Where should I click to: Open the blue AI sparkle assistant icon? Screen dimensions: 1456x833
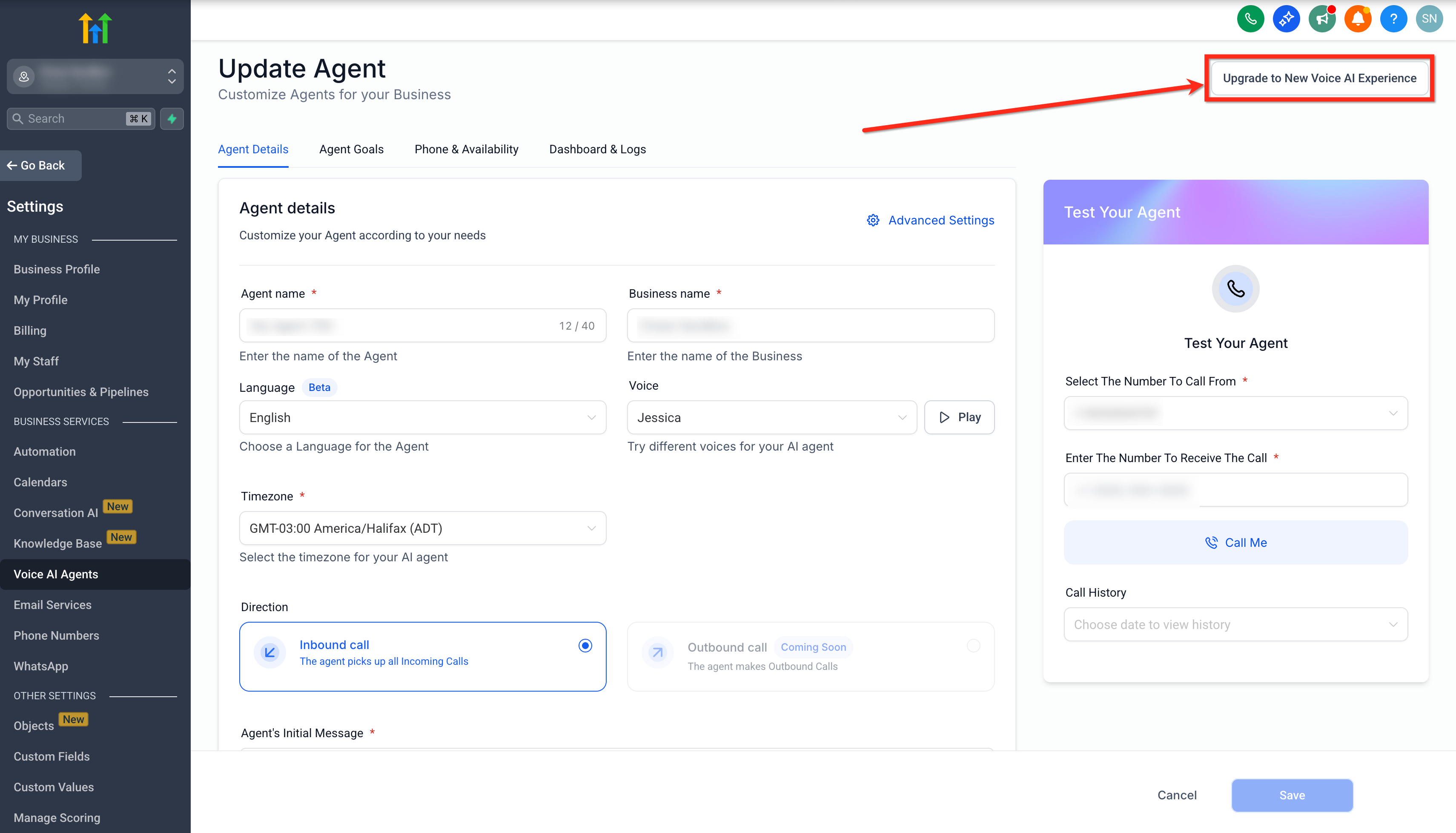tap(1286, 19)
